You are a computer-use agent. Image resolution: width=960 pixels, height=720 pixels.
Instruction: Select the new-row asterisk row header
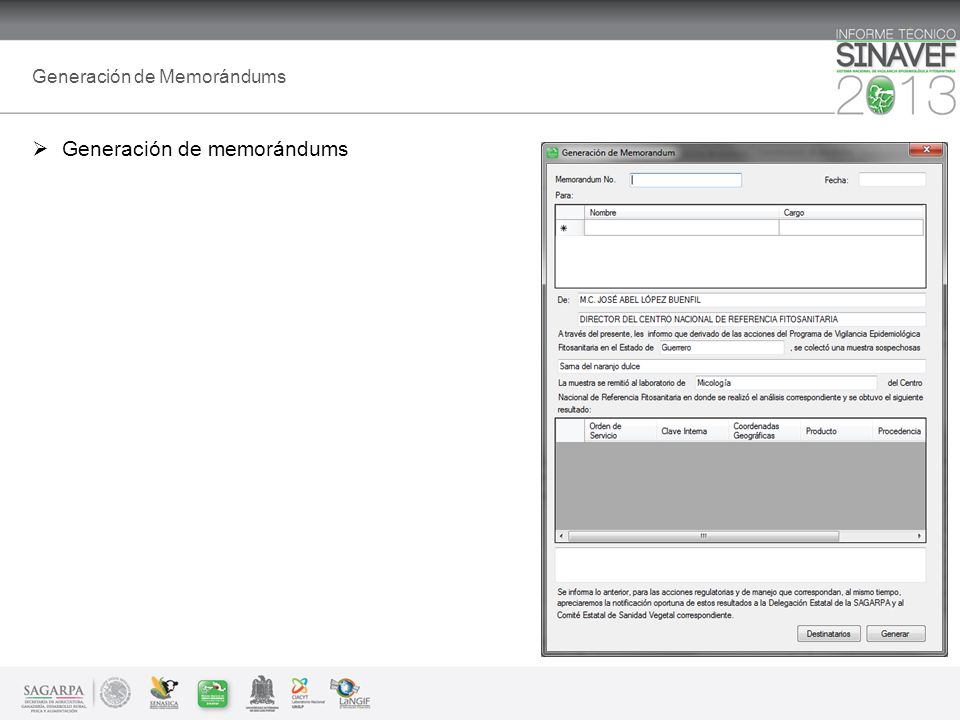569,228
